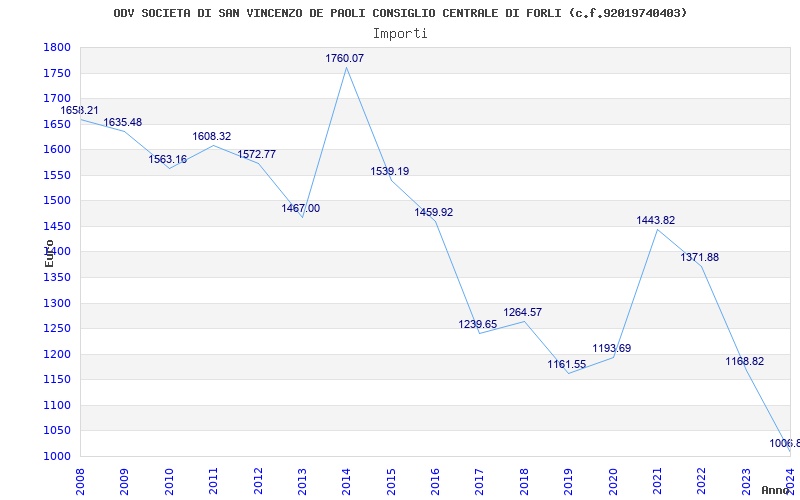Click the chart title ODV SOCIETA DI SAN VINCENZO
The height and width of the screenshot is (500, 800).
tap(400, 13)
